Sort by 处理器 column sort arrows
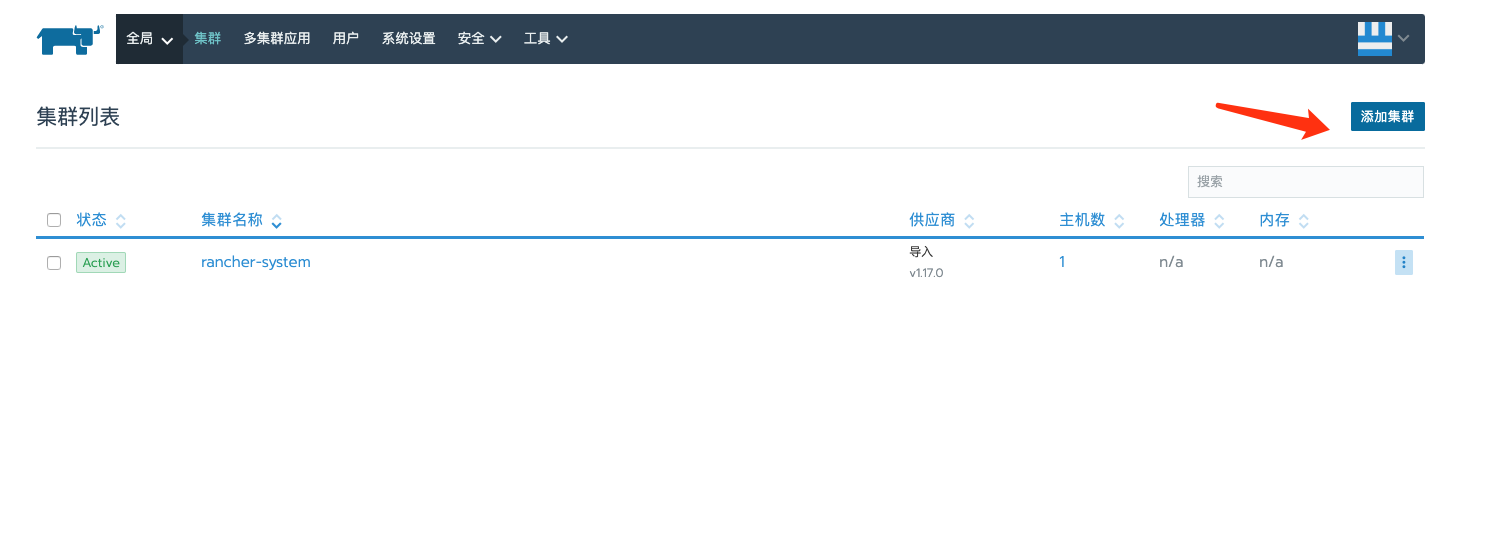Screen dimensions: 1499x557 pyautogui.click(x=1218, y=221)
